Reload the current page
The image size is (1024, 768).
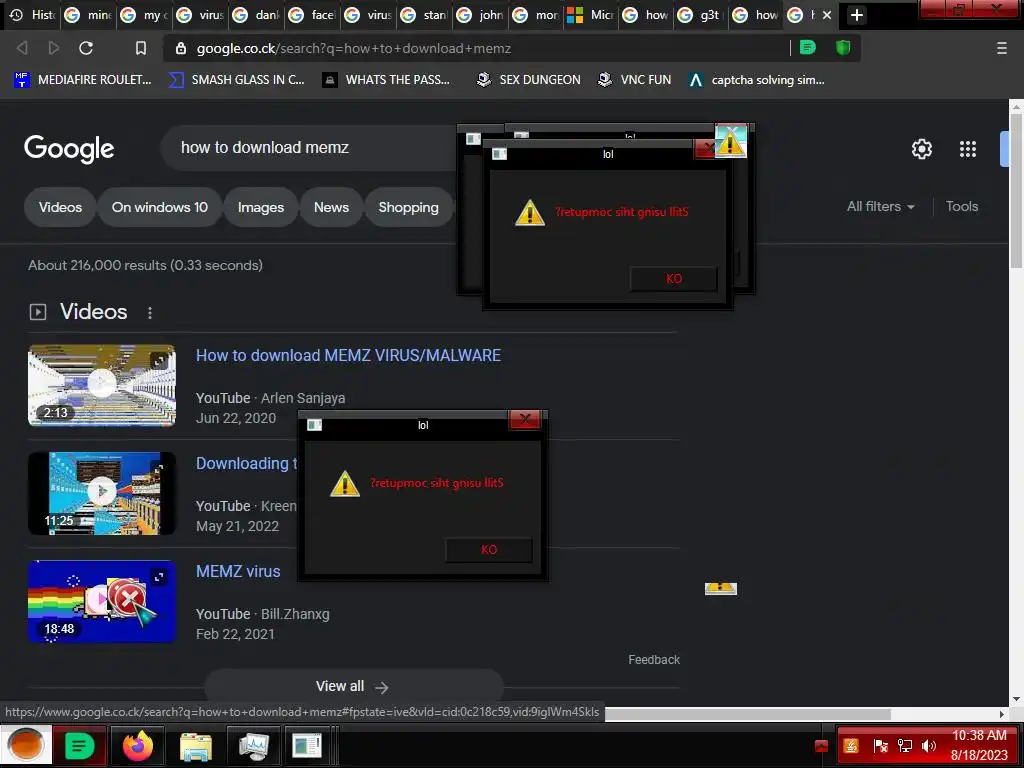86,48
